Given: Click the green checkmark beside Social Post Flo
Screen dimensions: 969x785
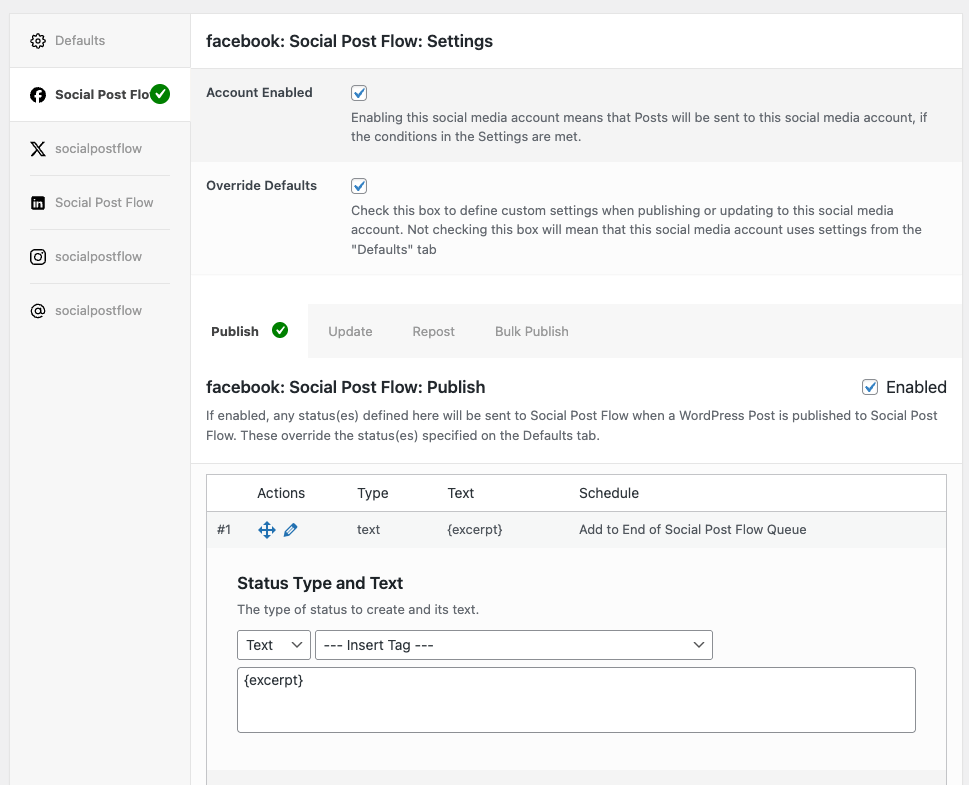Looking at the screenshot, I should coord(160,94).
